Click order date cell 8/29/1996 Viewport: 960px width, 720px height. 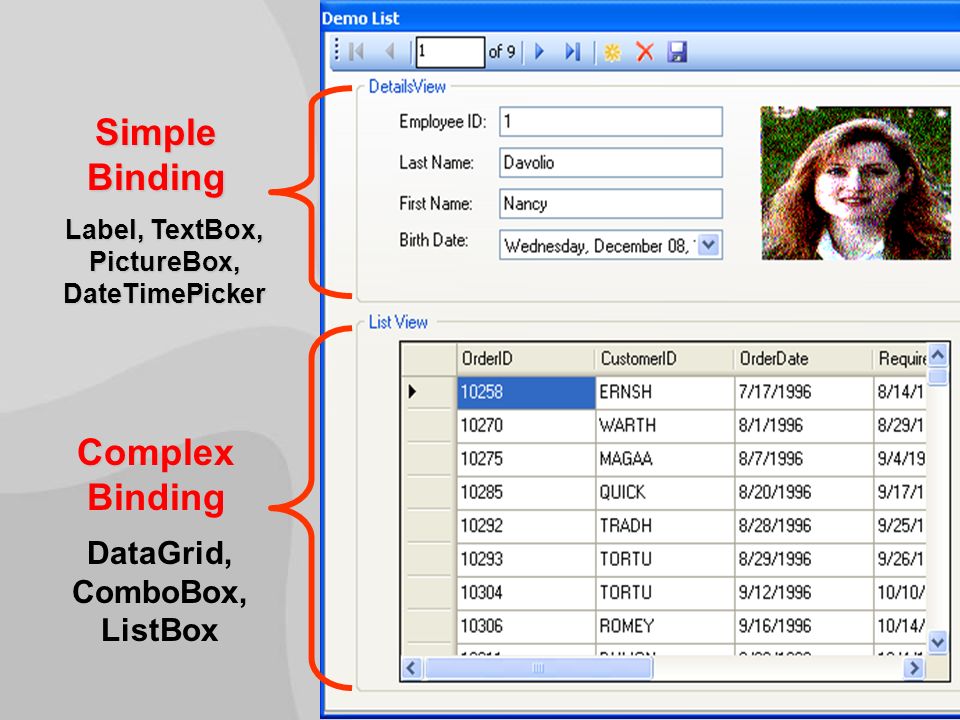pyautogui.click(x=804, y=558)
